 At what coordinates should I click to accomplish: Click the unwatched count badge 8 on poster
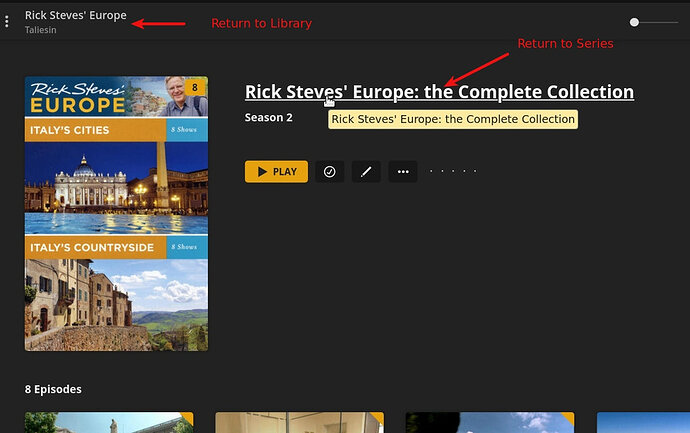coord(195,87)
